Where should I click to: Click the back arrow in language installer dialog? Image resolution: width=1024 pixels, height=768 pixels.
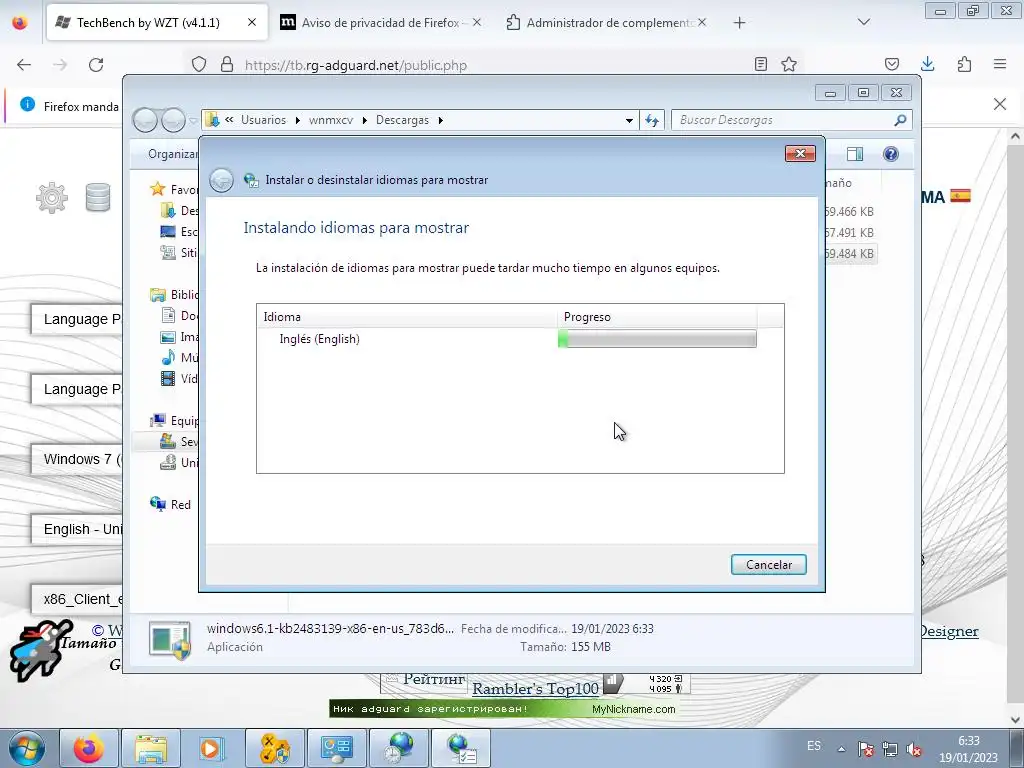pos(221,180)
